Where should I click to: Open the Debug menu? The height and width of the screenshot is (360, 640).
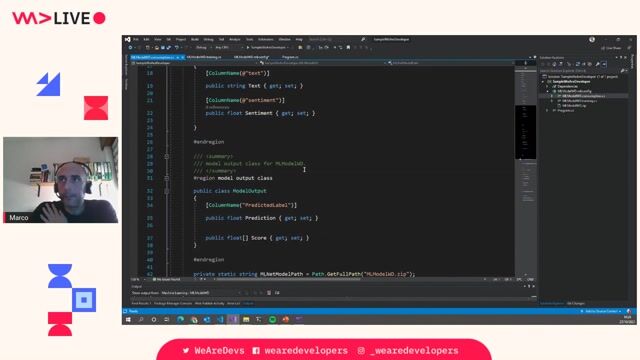(x=209, y=40)
